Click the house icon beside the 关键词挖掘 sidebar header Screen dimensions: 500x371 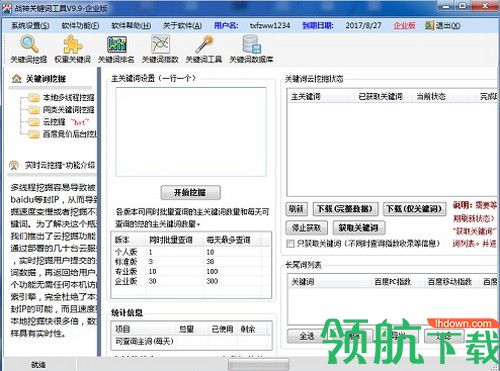pyautogui.click(x=16, y=79)
